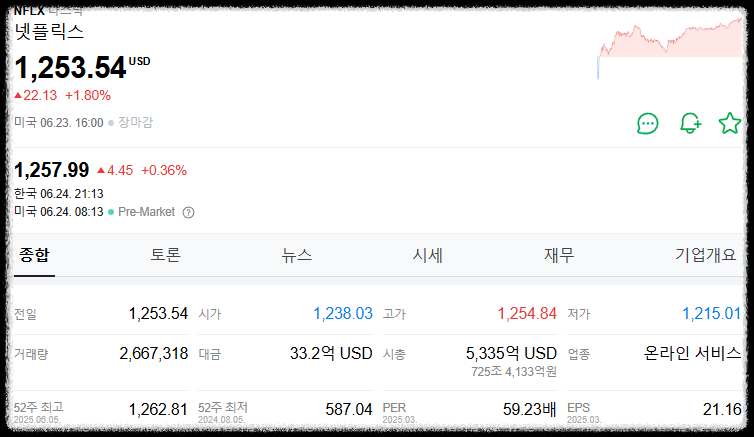The height and width of the screenshot is (437, 754).
Task: Go to the 시세 tab
Action: pos(427,255)
